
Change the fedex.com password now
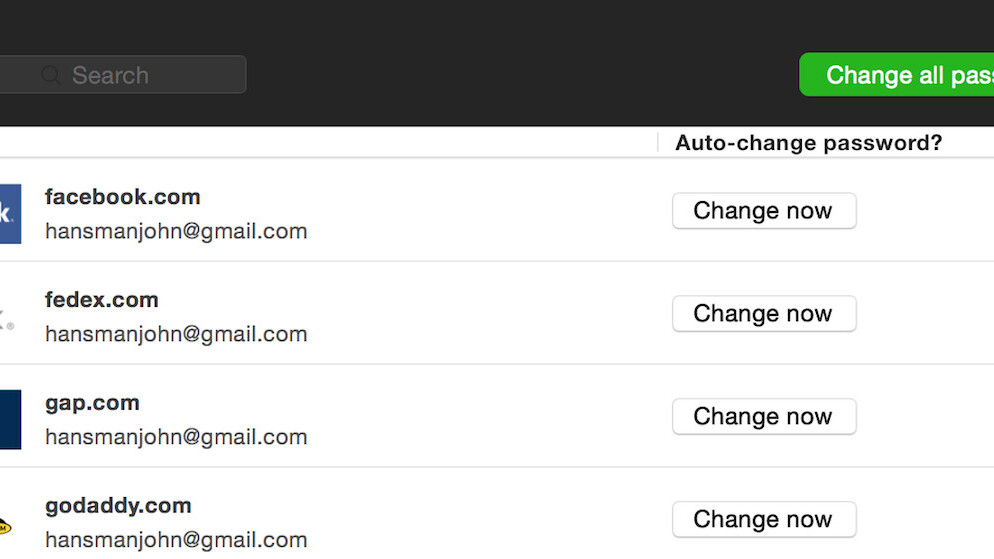coord(763,314)
